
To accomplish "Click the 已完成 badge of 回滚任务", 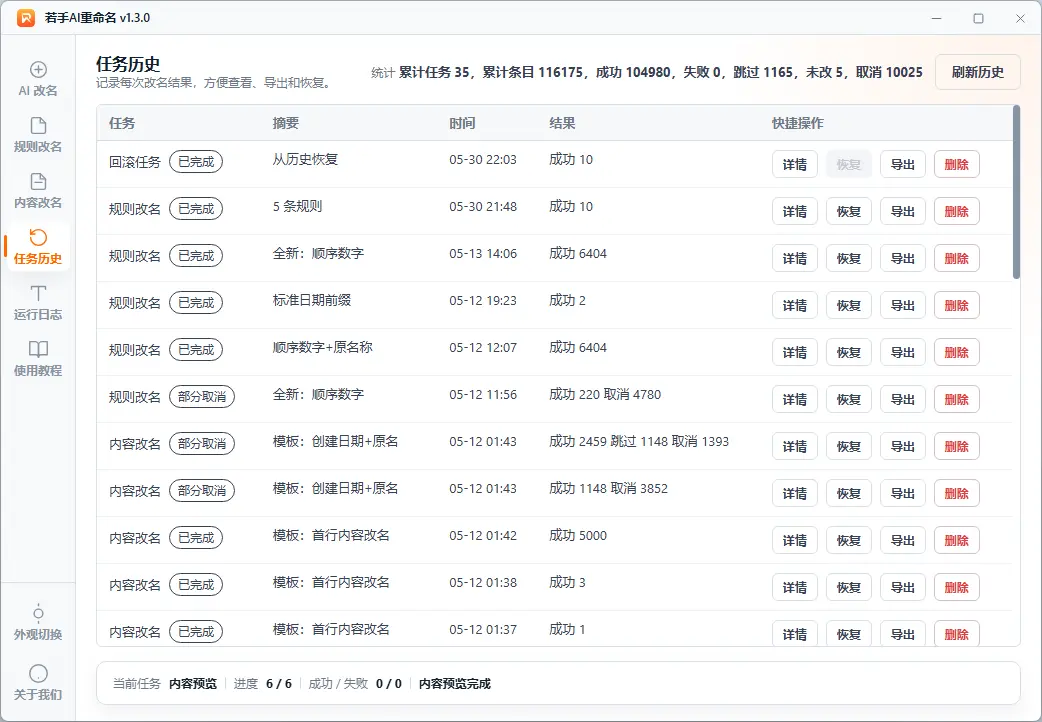I will [196, 162].
